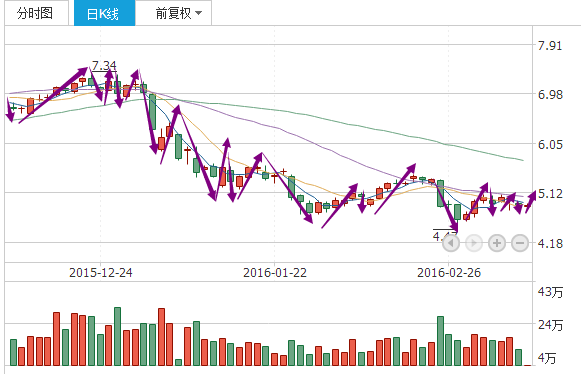Click the 7.91 price axis label

point(550,46)
